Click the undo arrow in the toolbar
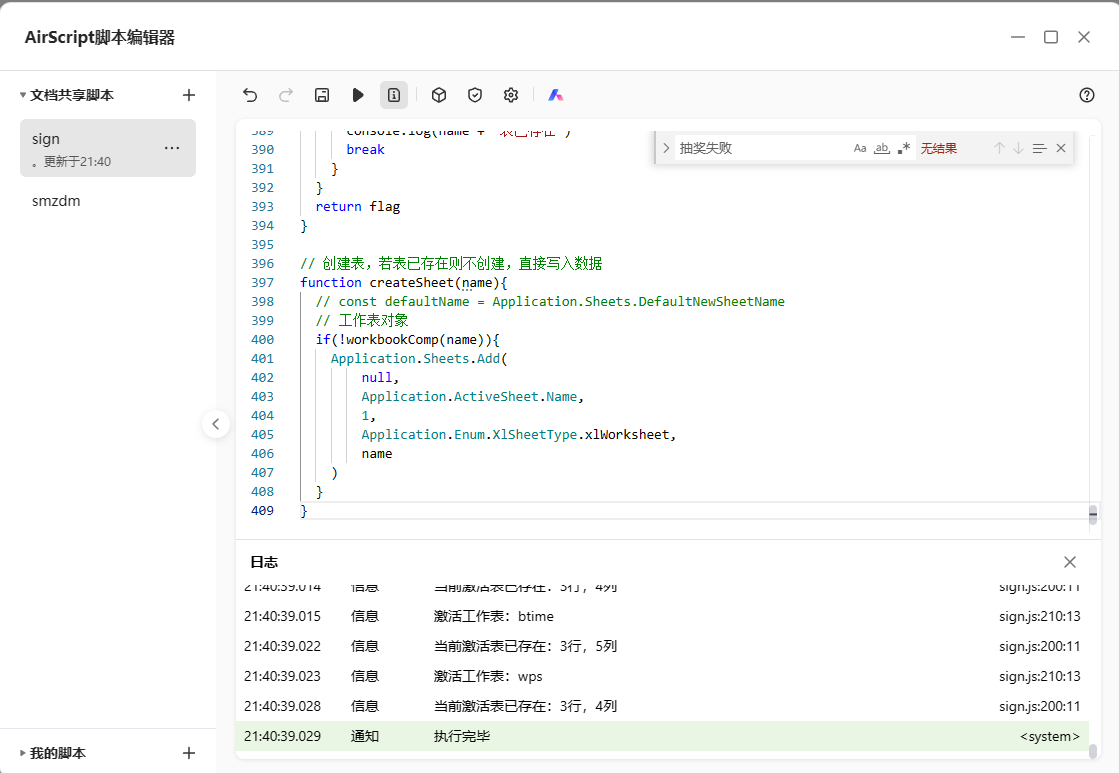 [x=250, y=95]
